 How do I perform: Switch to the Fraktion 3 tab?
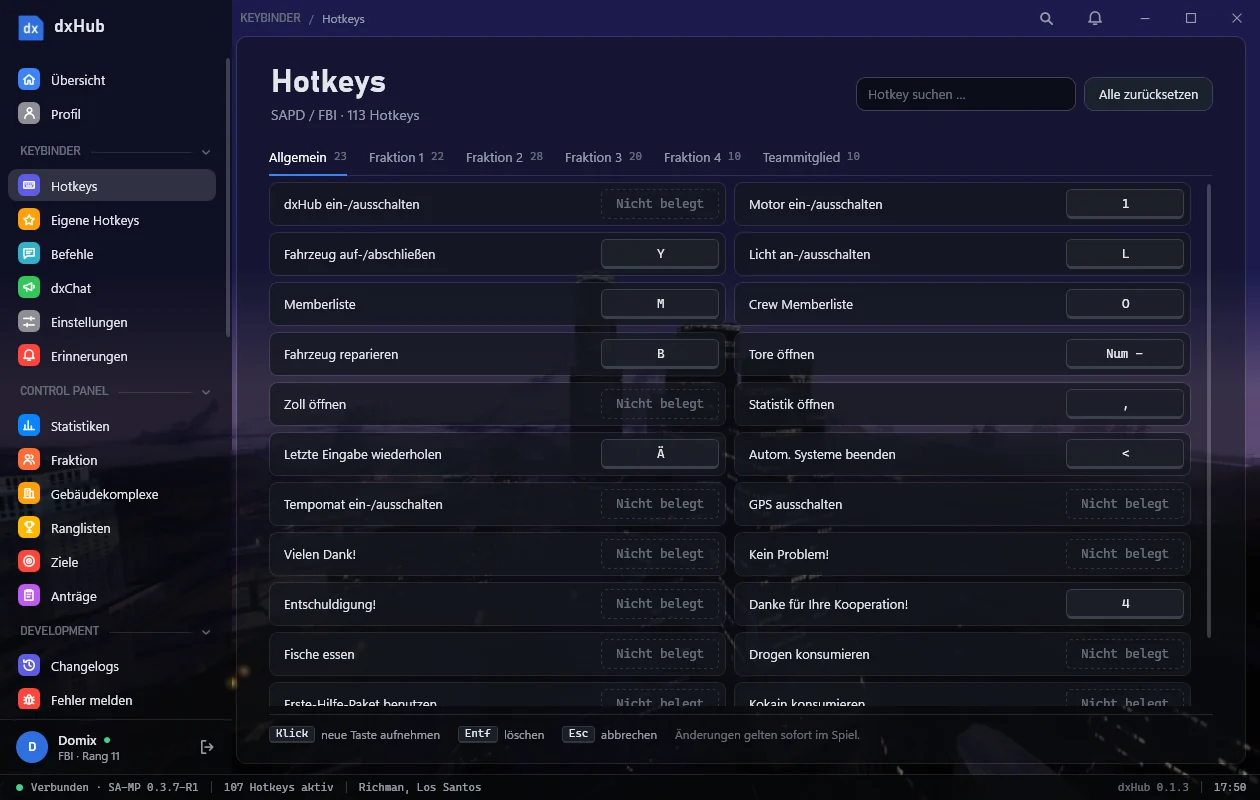coord(603,157)
